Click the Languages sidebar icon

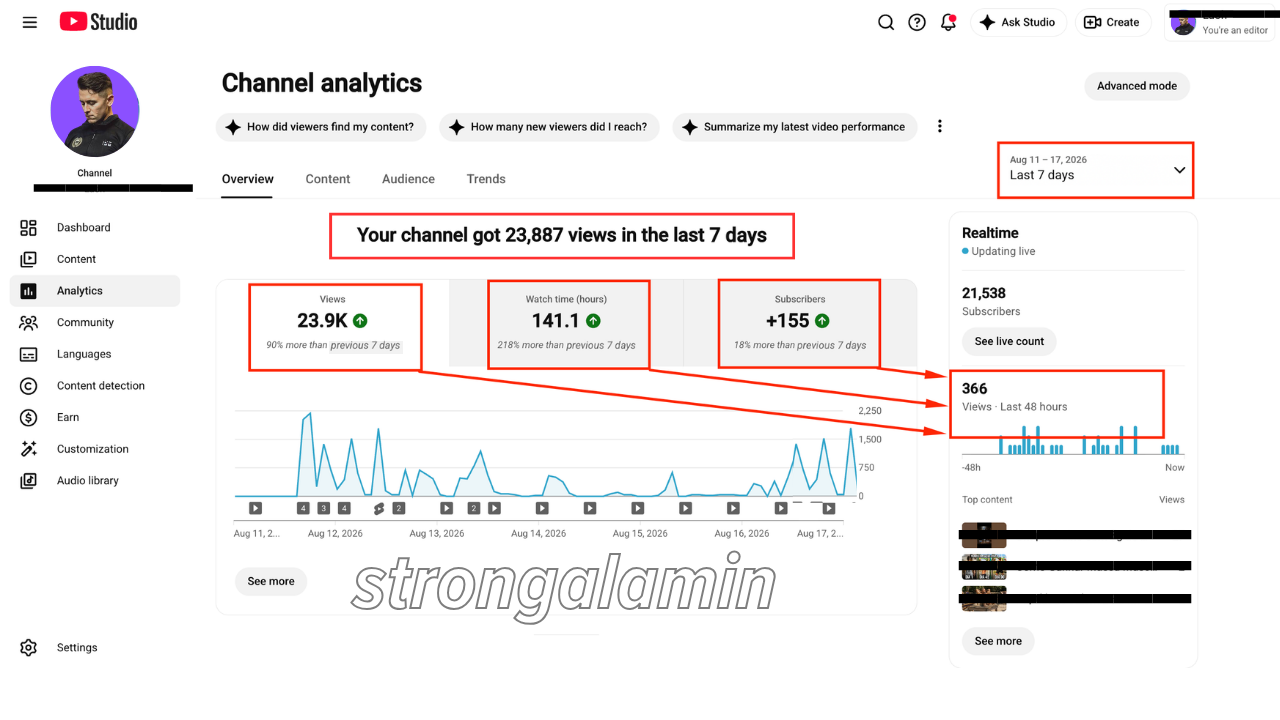click(x=29, y=354)
